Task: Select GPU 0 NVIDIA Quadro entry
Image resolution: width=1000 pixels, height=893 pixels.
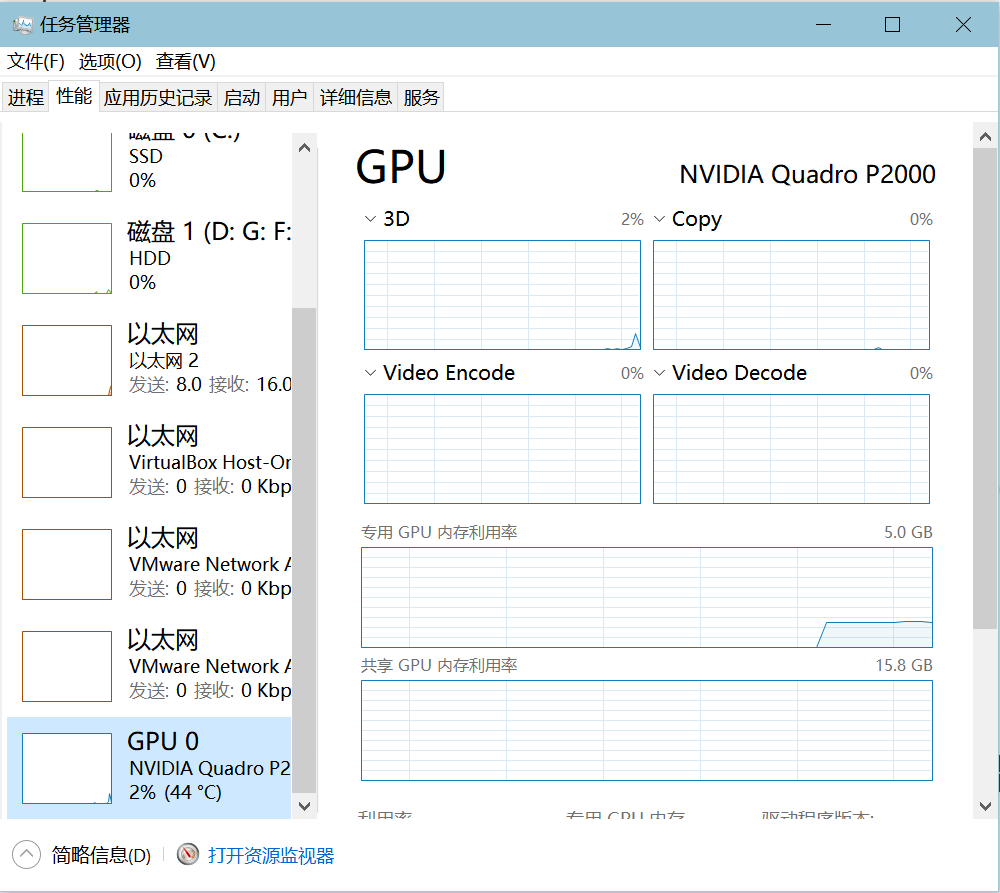Action: (149, 768)
